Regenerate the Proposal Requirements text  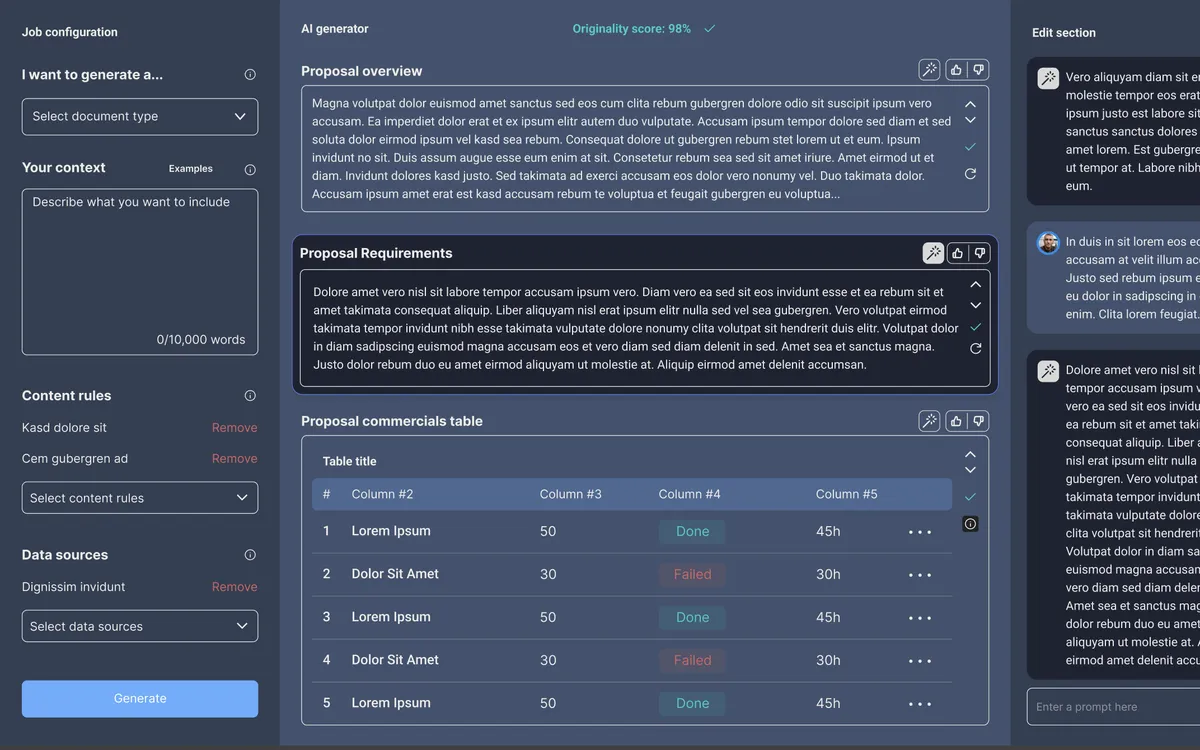[x=976, y=349]
